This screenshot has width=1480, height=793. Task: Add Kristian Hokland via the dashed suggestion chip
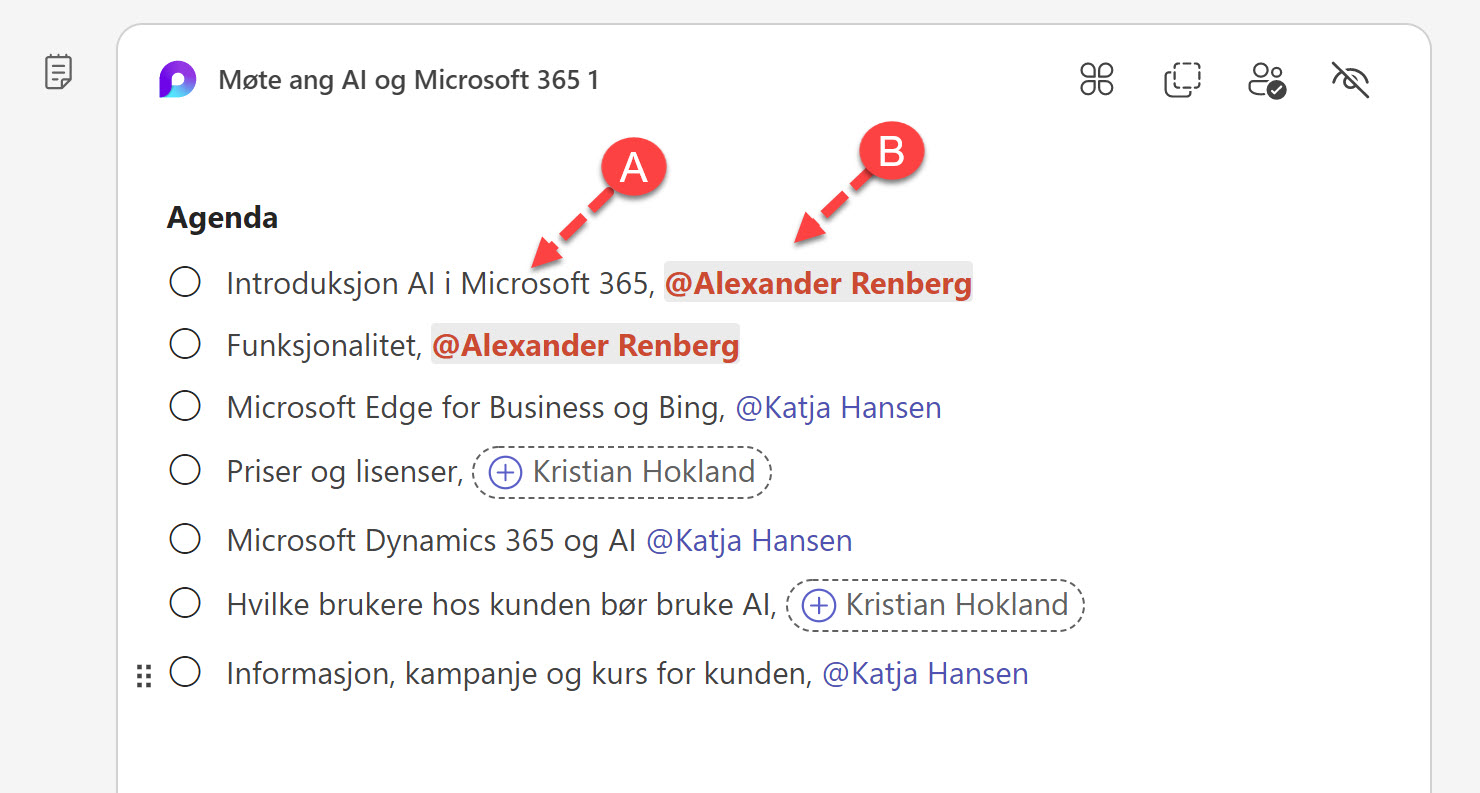[x=620, y=471]
